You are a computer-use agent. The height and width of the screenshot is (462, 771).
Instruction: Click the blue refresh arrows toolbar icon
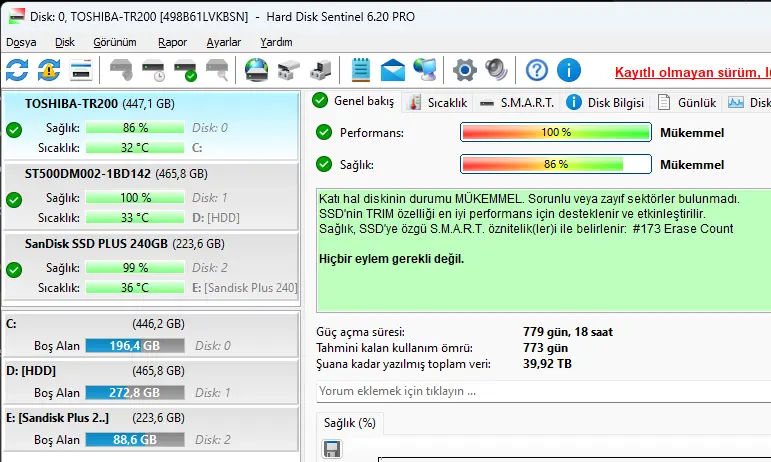coord(17,70)
